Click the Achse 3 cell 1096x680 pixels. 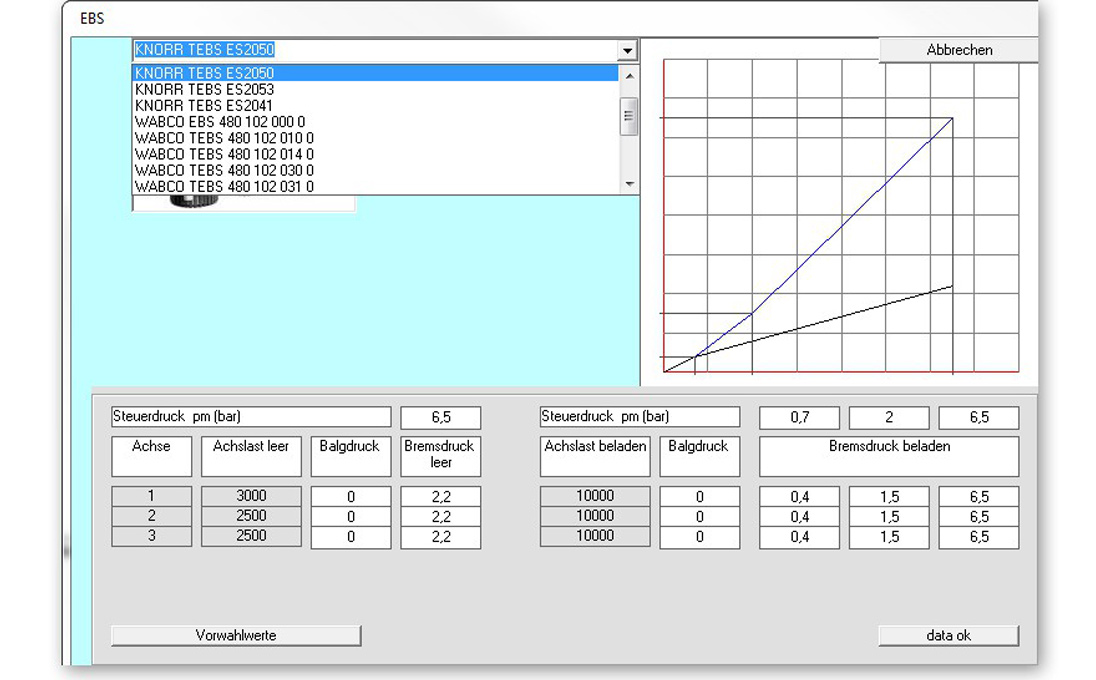[152, 536]
